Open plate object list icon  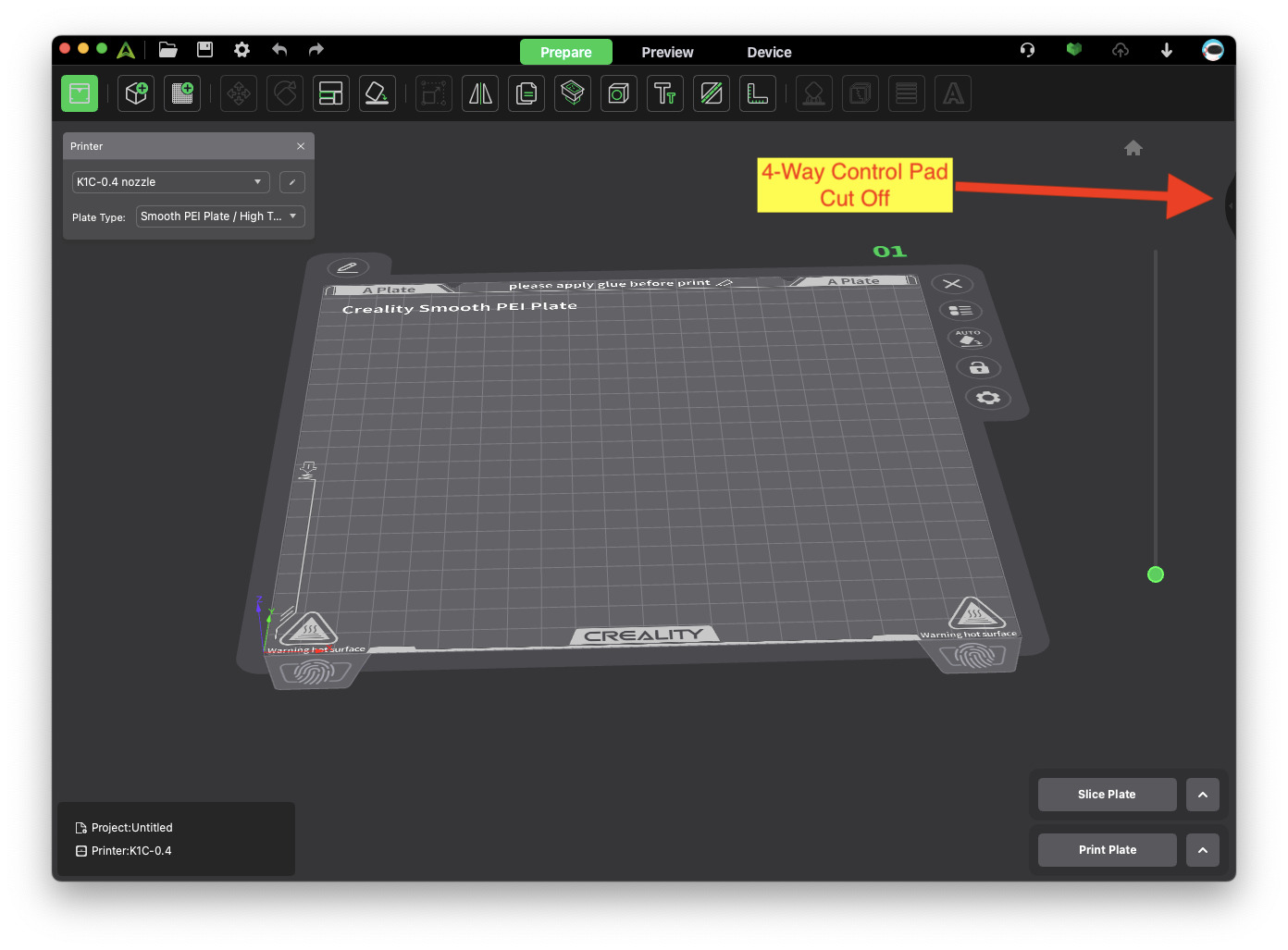[960, 311]
